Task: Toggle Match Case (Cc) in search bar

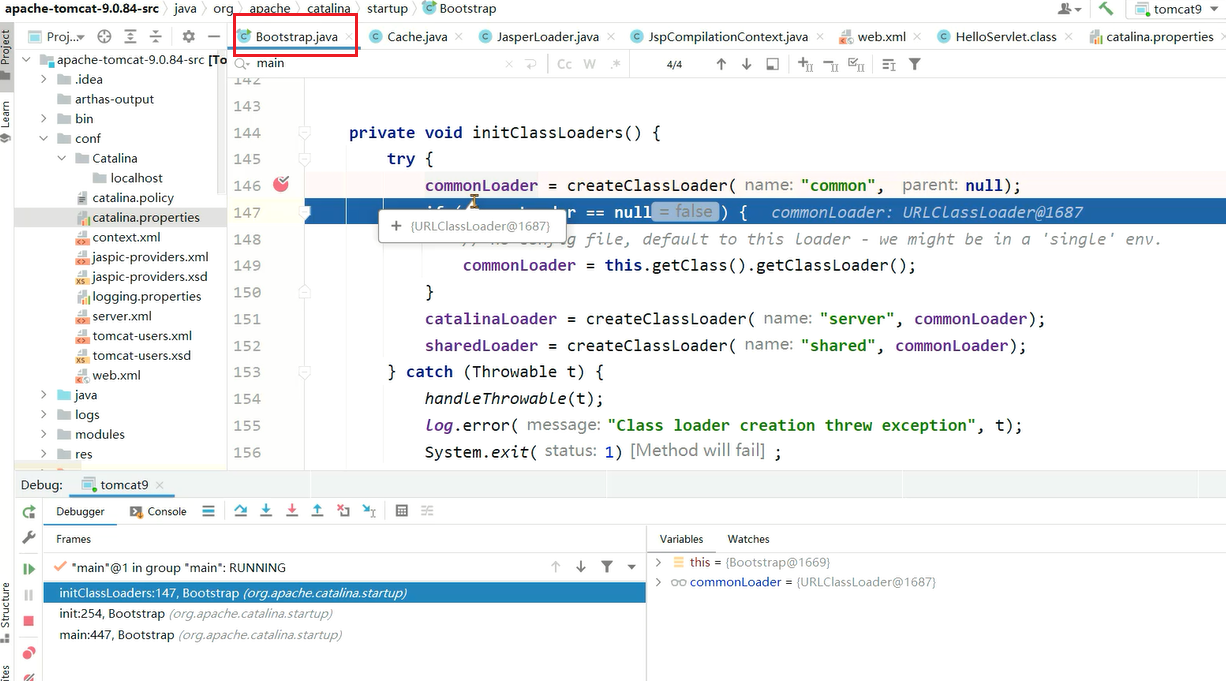Action: pos(564,64)
